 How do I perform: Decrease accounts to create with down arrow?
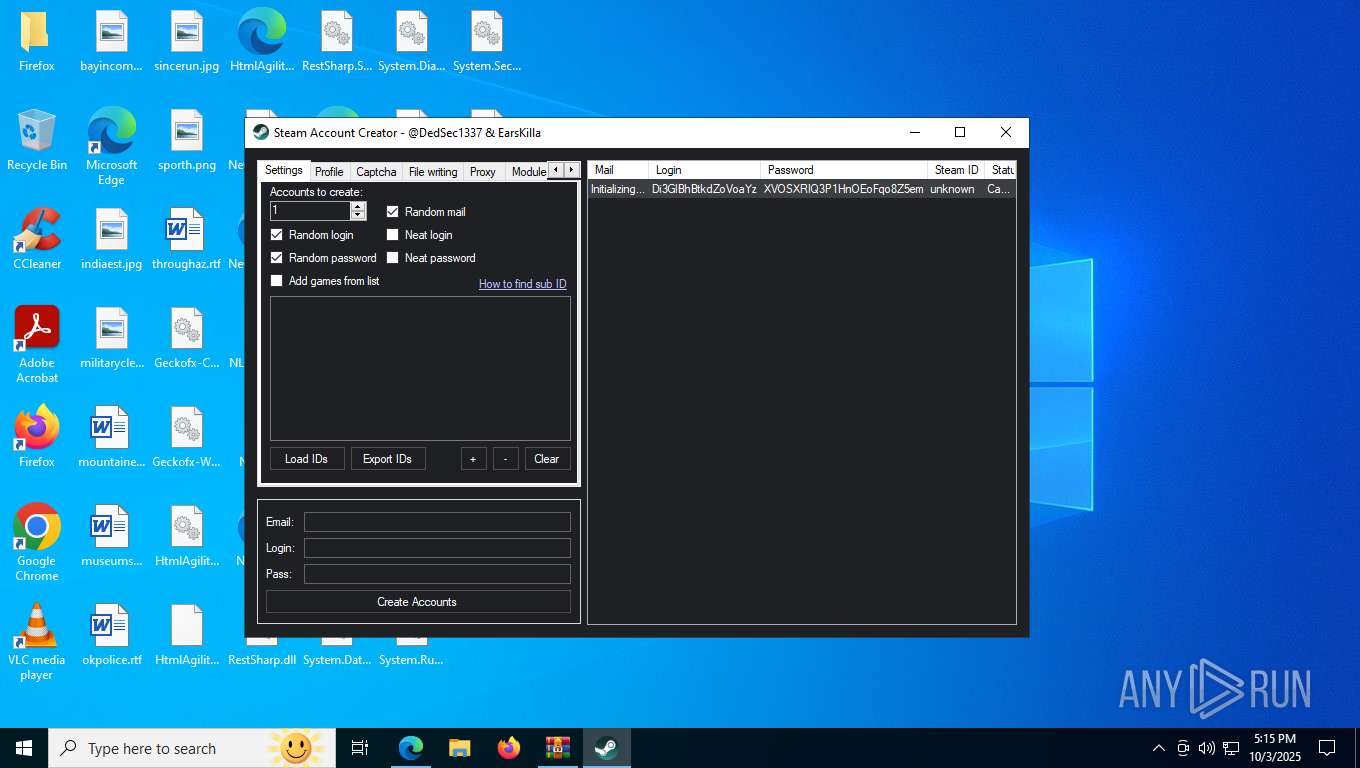tap(358, 215)
